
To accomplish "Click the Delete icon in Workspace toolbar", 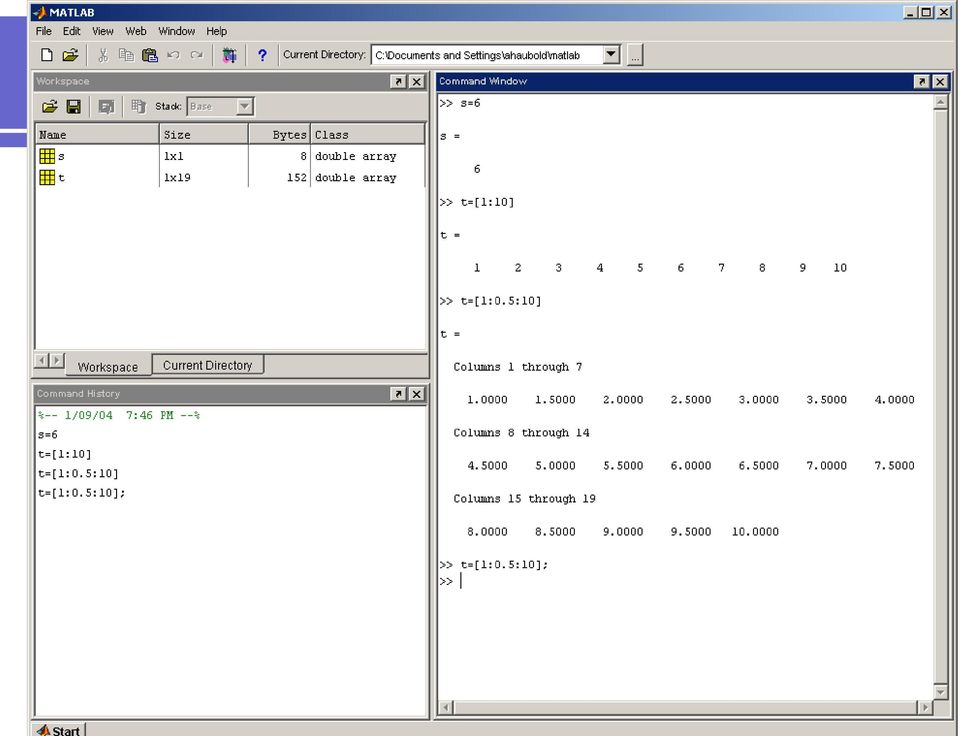I will [138, 107].
